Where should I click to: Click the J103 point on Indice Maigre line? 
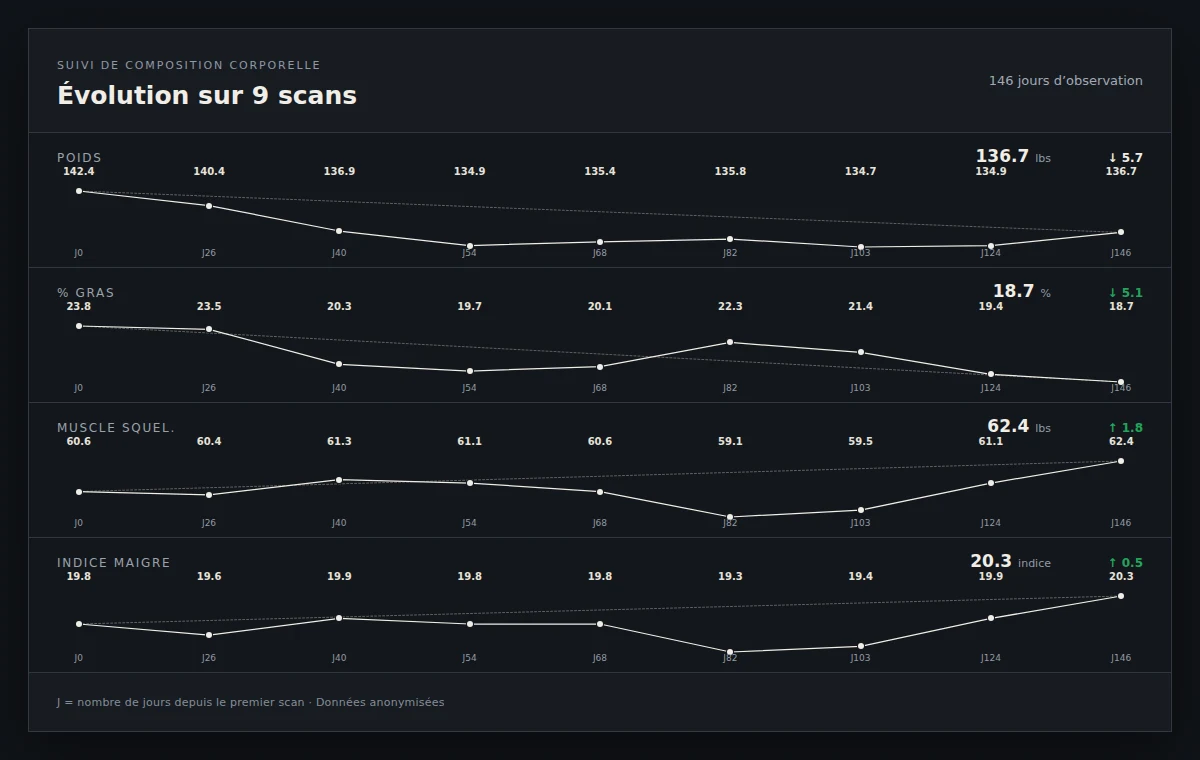(x=860, y=646)
